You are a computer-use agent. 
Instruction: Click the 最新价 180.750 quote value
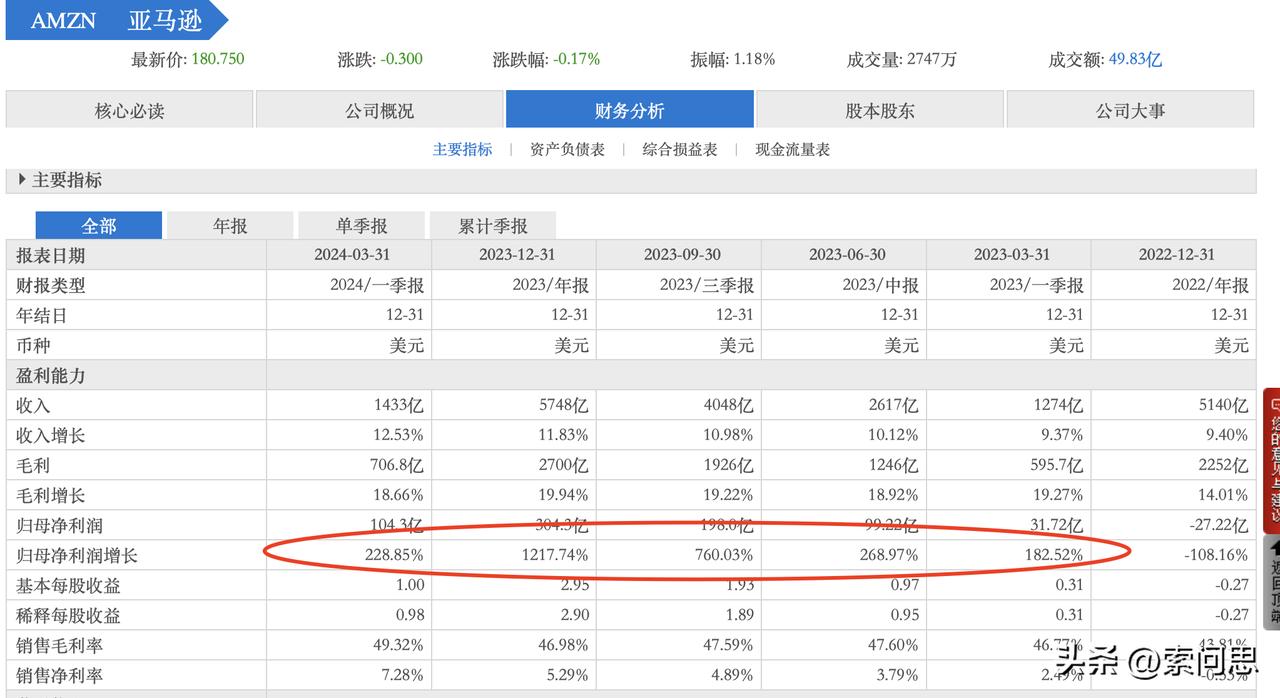(217, 59)
